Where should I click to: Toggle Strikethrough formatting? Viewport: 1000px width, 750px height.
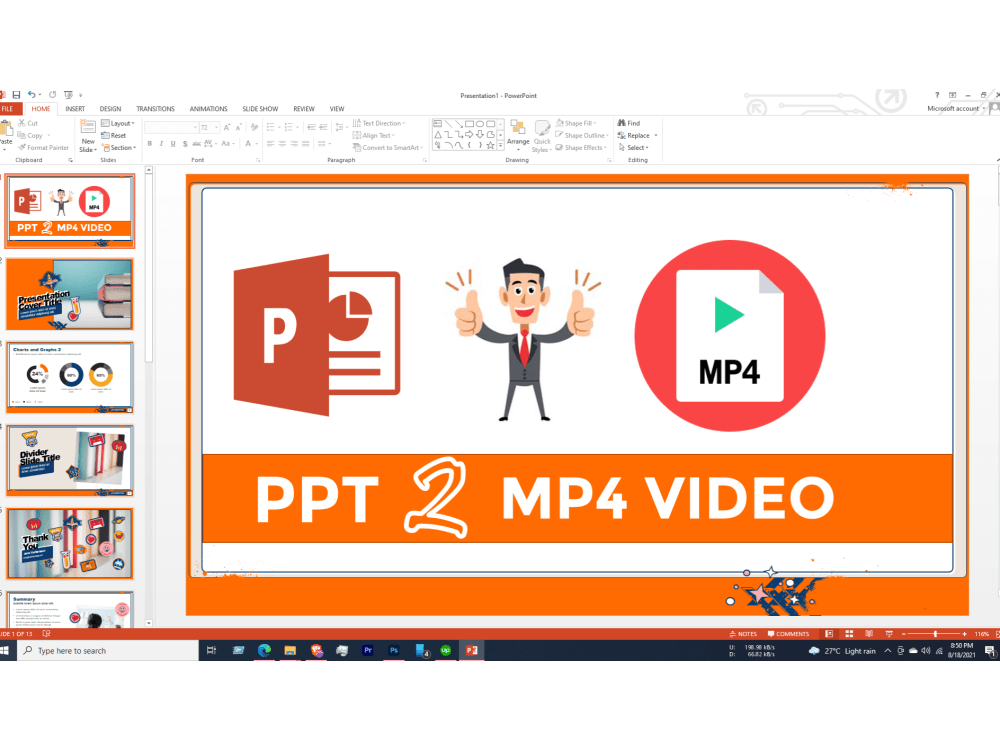[196, 143]
